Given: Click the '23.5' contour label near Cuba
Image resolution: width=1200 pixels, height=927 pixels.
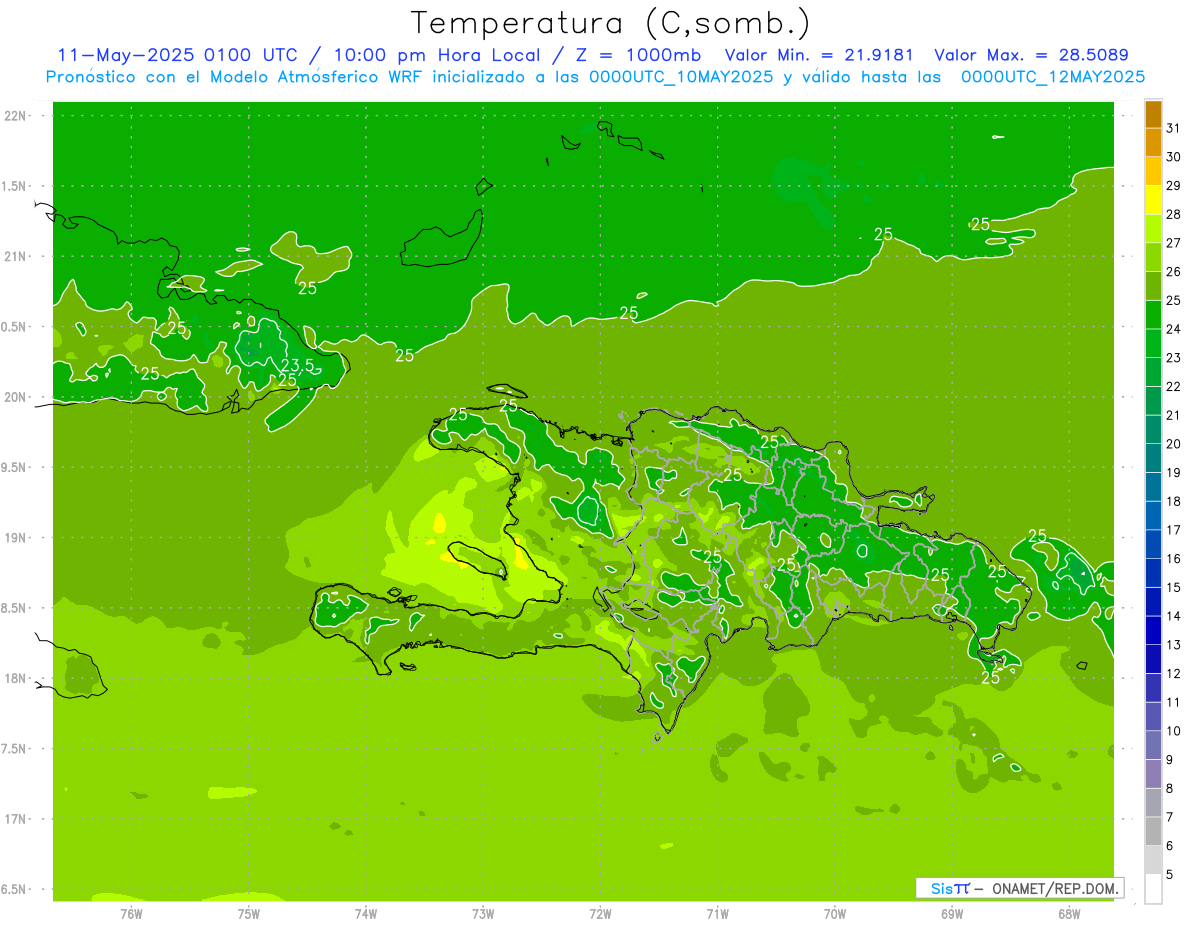Looking at the screenshot, I should pos(298,365).
